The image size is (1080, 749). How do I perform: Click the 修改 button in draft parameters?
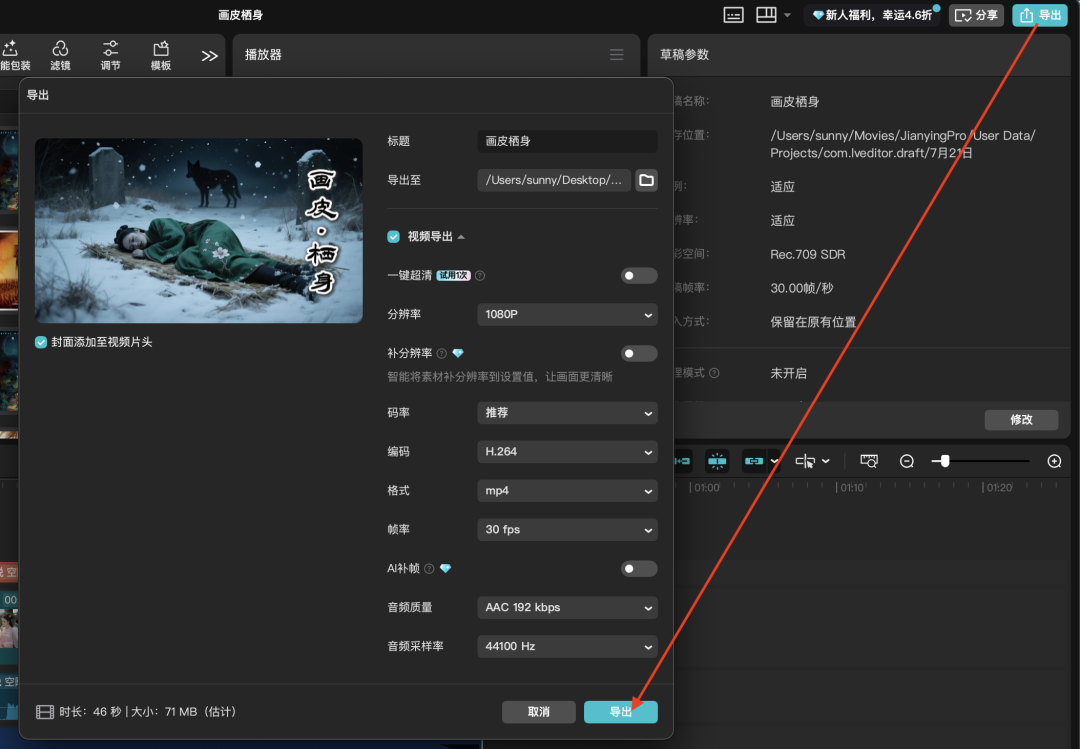[x=1021, y=420]
